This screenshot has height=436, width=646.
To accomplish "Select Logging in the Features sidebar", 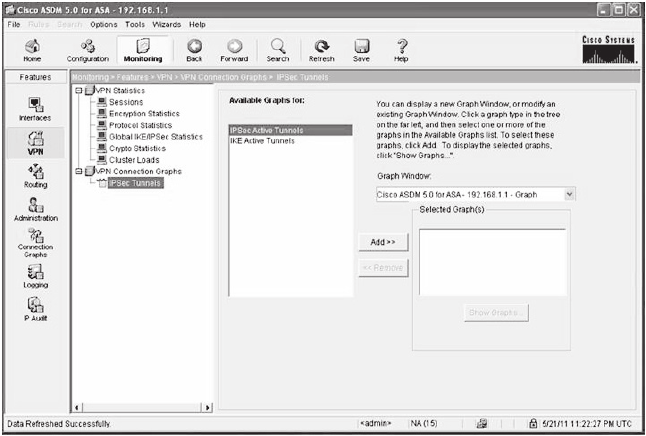I will 35,276.
